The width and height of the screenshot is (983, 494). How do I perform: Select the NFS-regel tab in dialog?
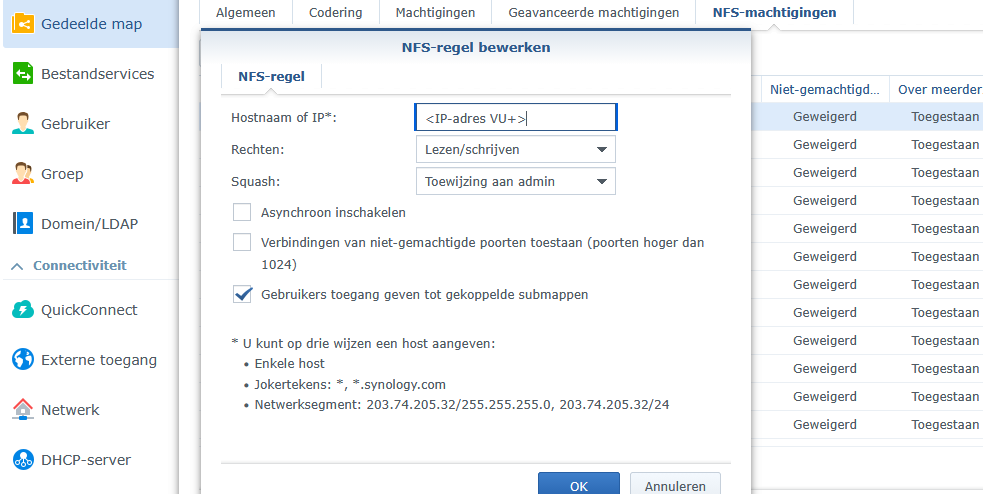(x=271, y=76)
